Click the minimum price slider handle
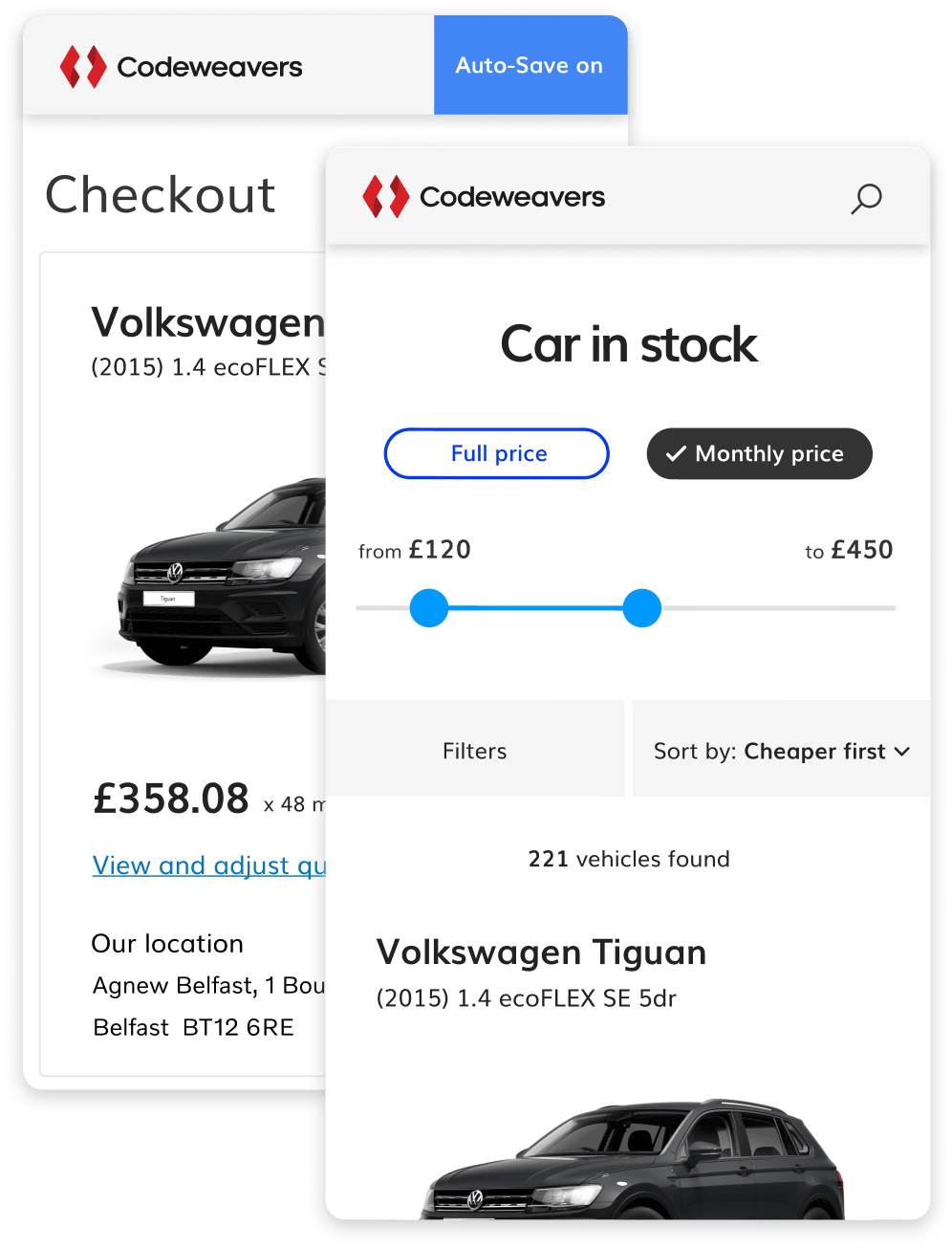952x1248 pixels. point(429,608)
